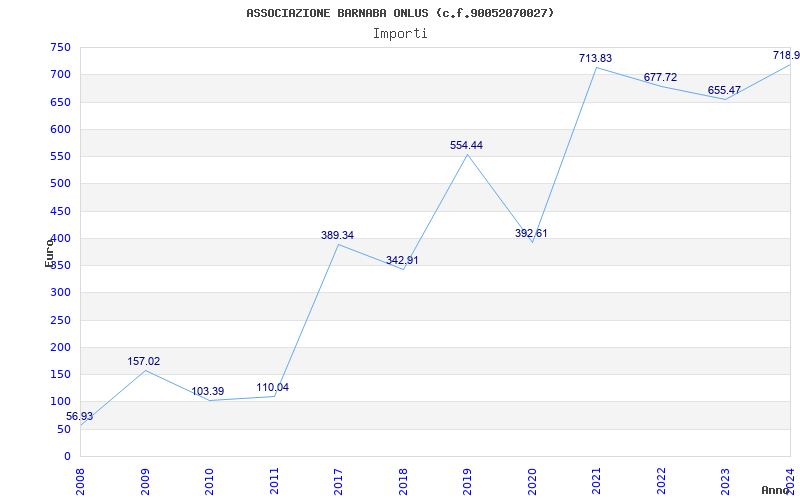Select data label 392.61
The image size is (800, 500).
(531, 233)
